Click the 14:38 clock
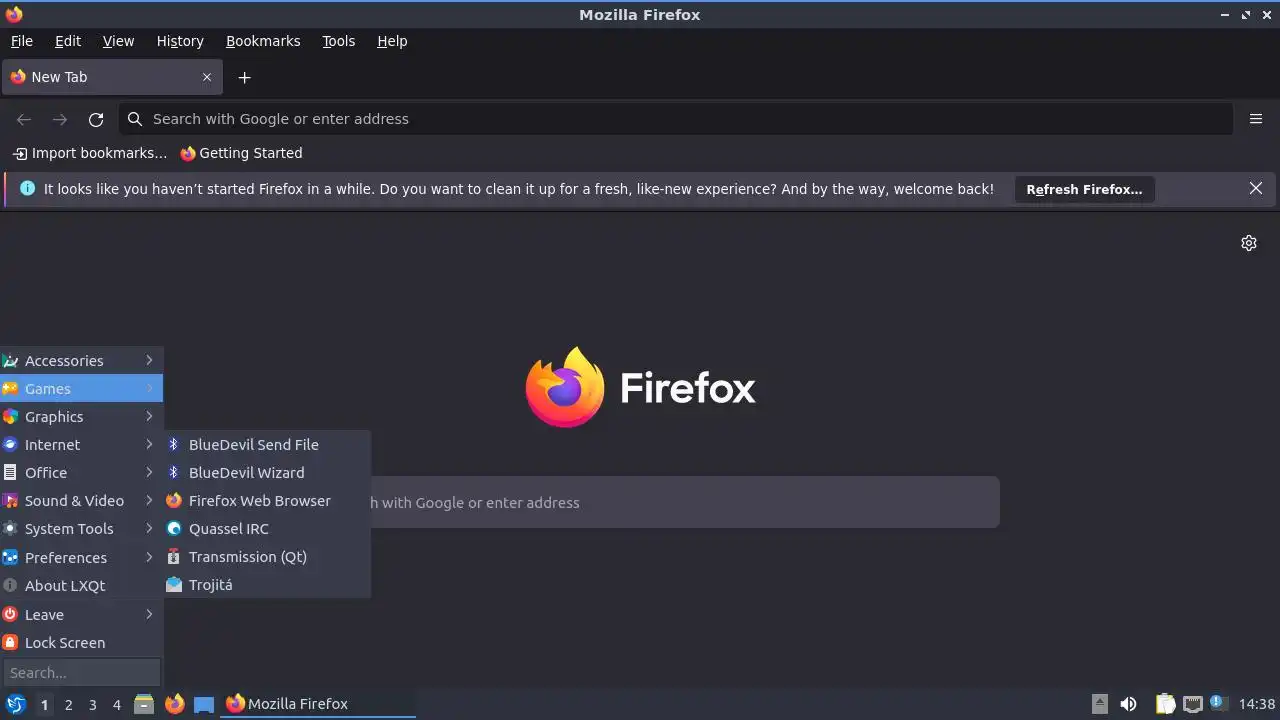 [1257, 704]
